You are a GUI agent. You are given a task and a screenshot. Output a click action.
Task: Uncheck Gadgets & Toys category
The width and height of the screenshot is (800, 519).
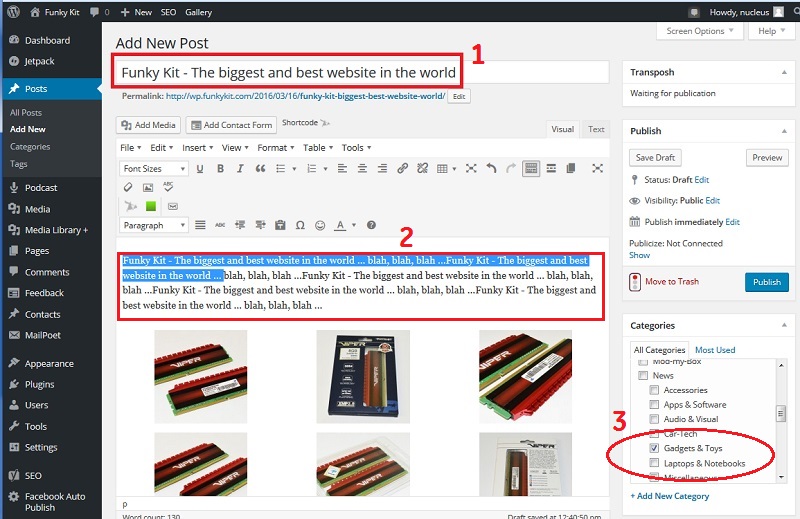(654, 448)
